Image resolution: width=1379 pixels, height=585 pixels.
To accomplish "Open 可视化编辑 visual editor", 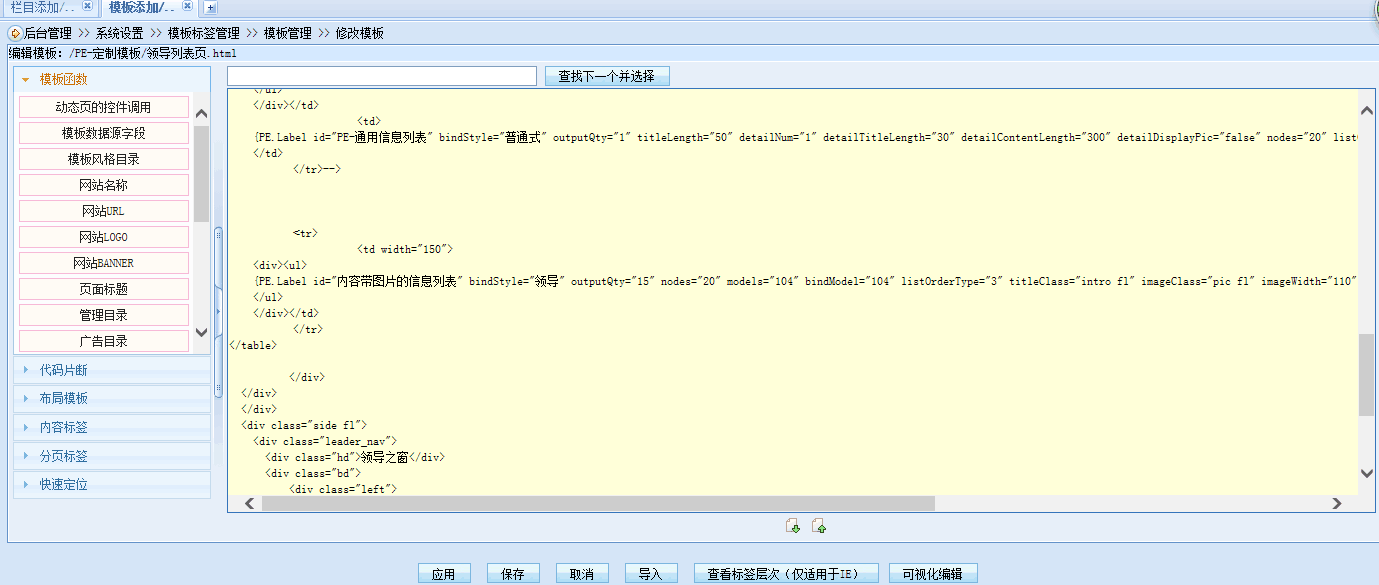I will 932,574.
